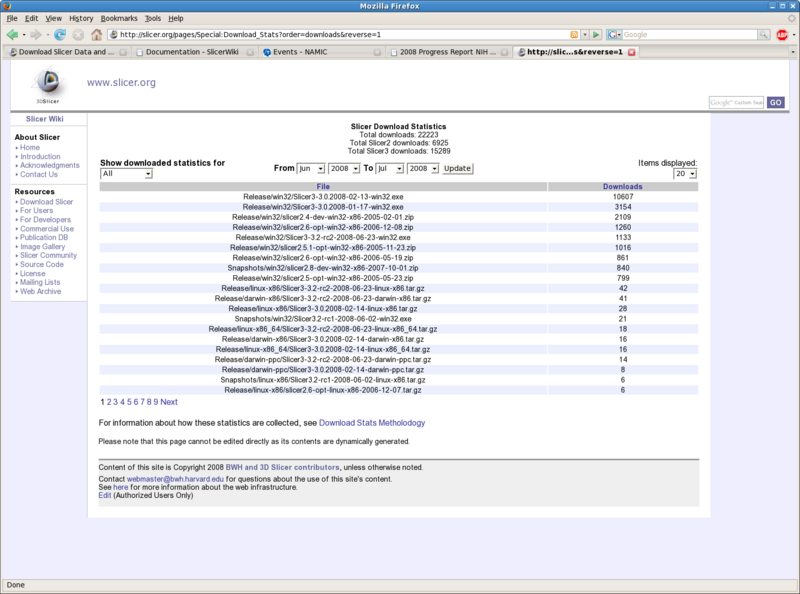Click the Firefox back arrow button
Viewport: 800px width, 594px height.
click(x=14, y=34)
